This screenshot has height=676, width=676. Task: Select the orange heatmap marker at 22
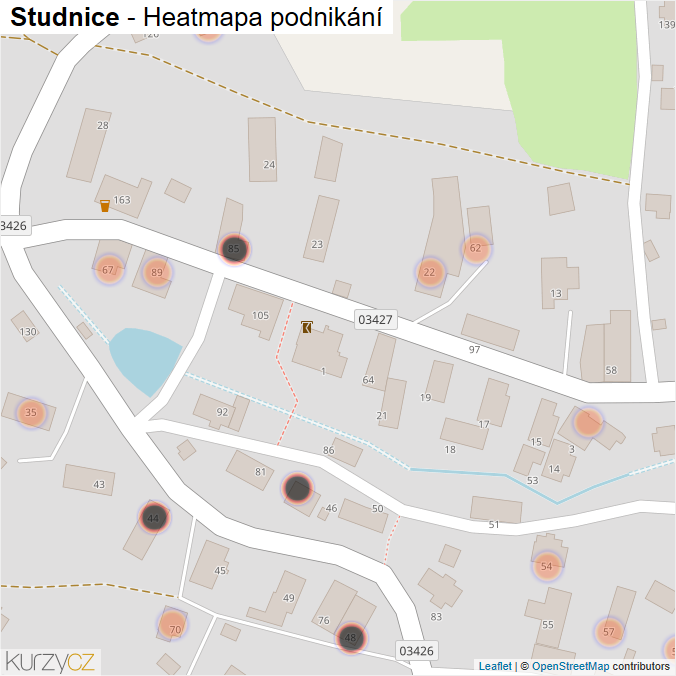(x=430, y=272)
